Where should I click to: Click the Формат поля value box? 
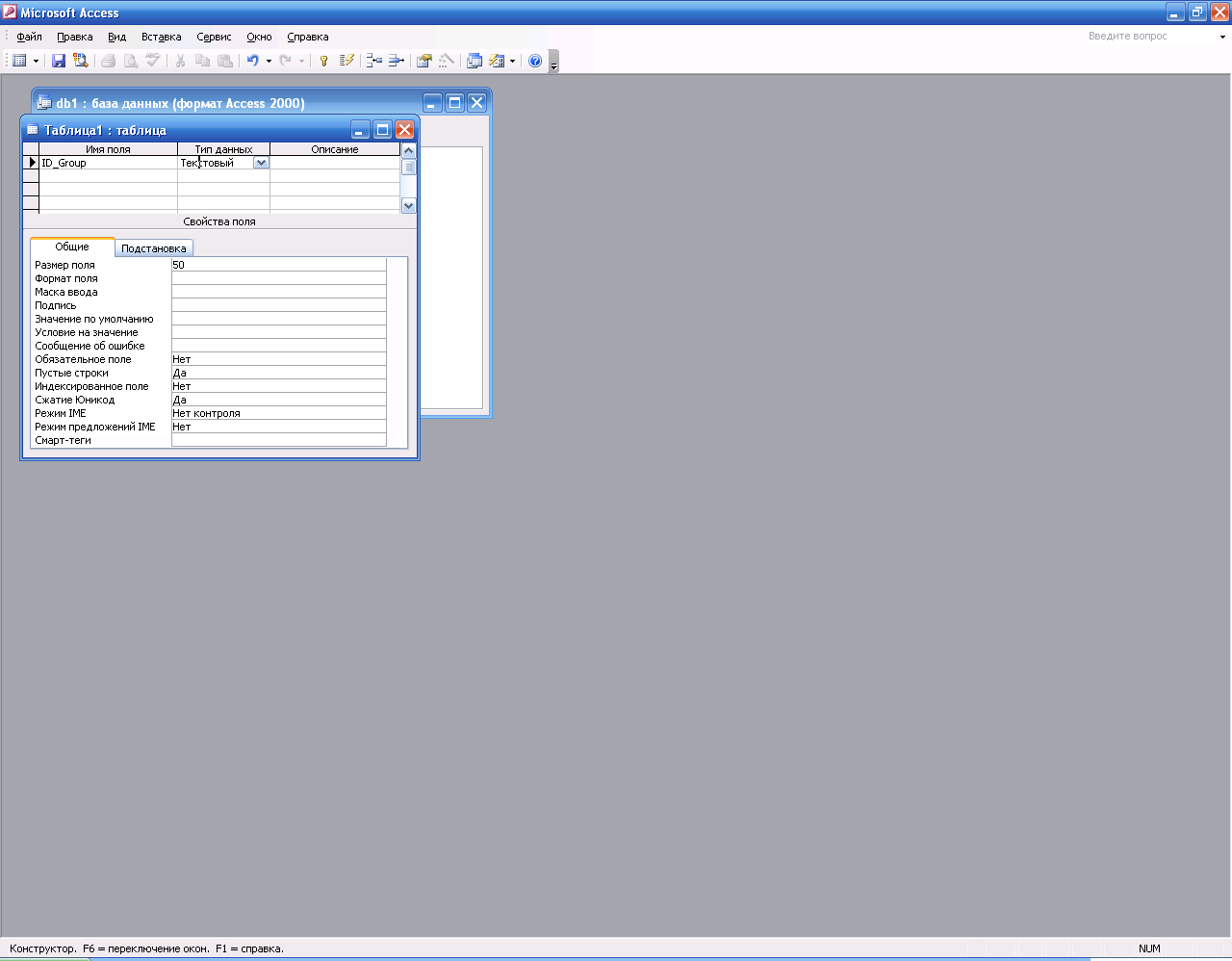tap(279, 278)
